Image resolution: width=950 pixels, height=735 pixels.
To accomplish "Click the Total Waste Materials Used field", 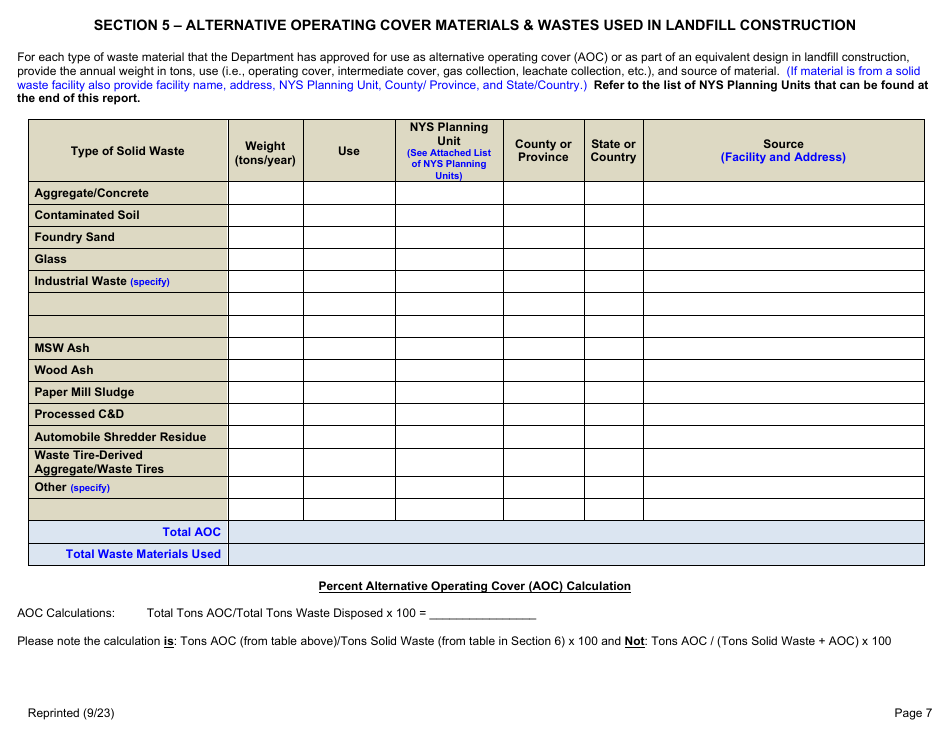I will click(575, 553).
